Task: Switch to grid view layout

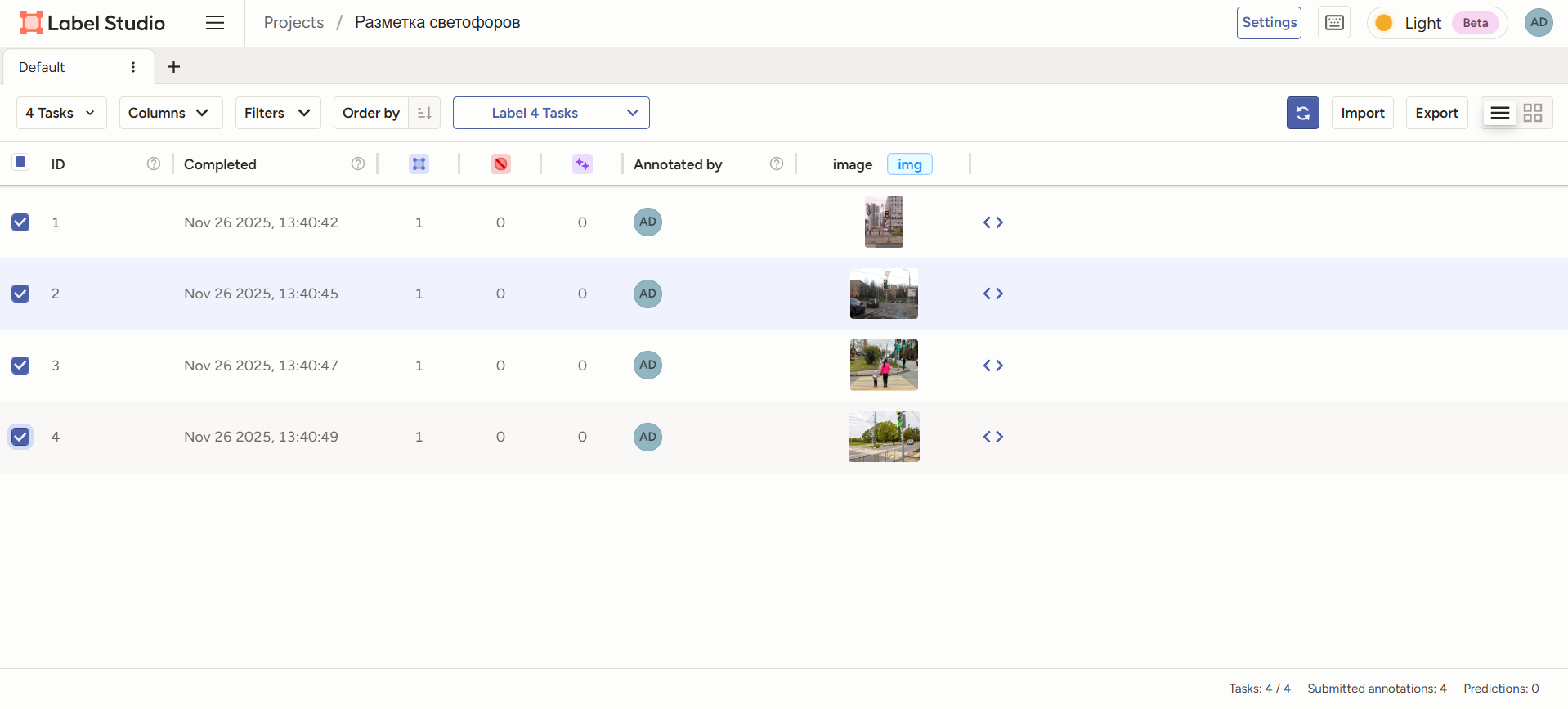Action: click(1533, 113)
